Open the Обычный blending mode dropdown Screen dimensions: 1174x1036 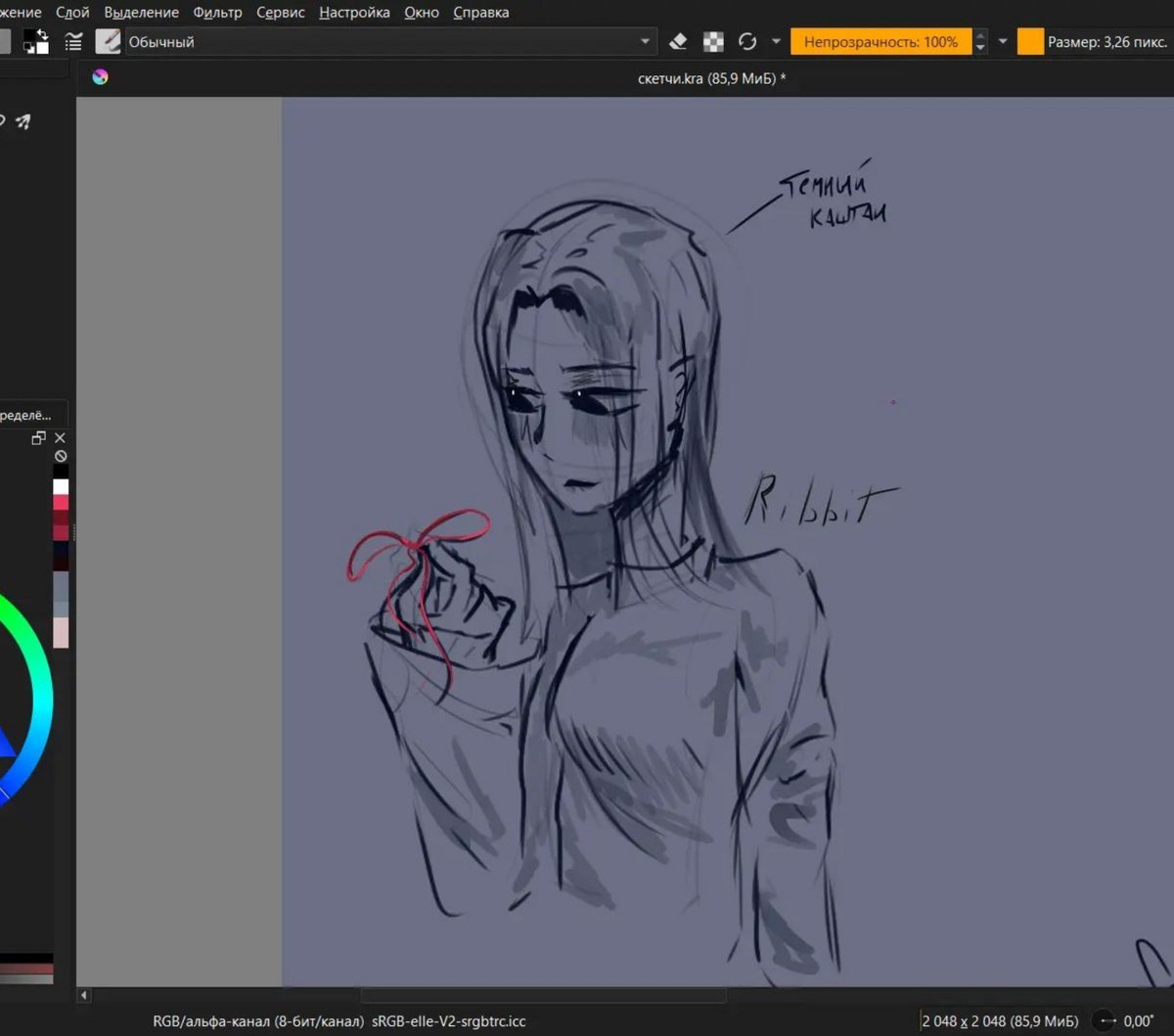point(389,42)
